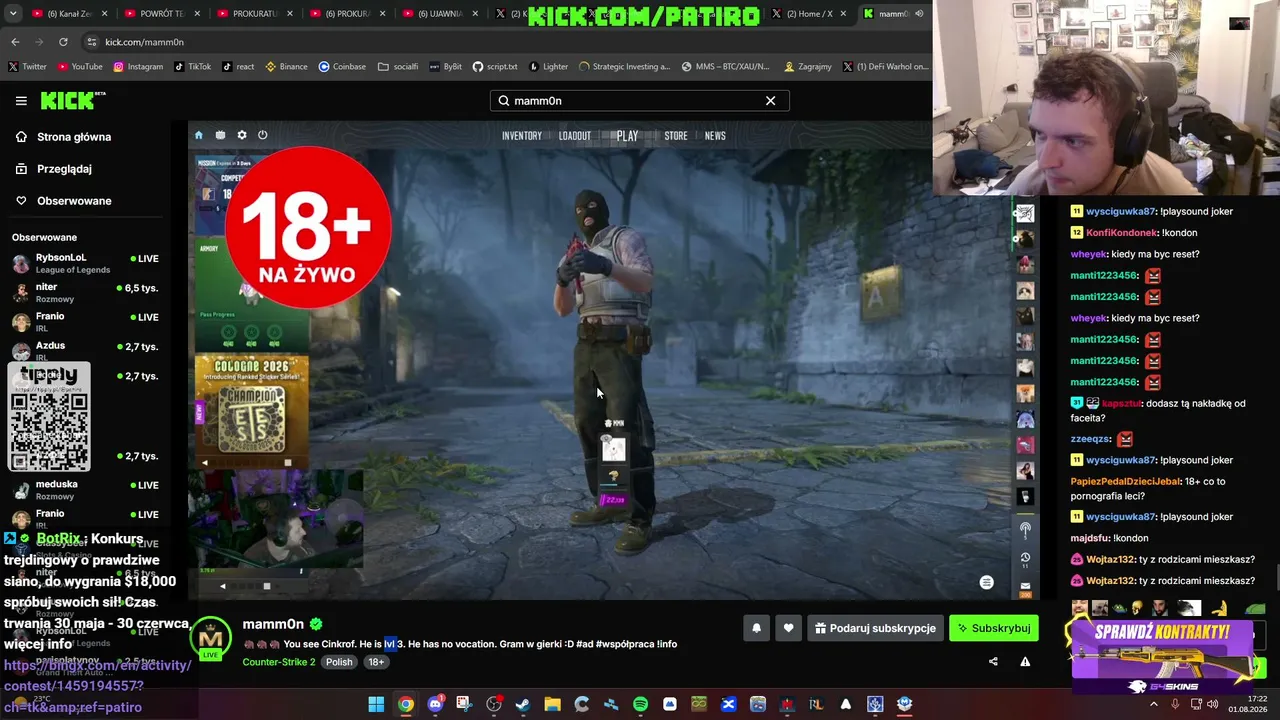Report stream with warning triangle icon
Image resolution: width=1280 pixels, height=720 pixels.
coord(1025,661)
